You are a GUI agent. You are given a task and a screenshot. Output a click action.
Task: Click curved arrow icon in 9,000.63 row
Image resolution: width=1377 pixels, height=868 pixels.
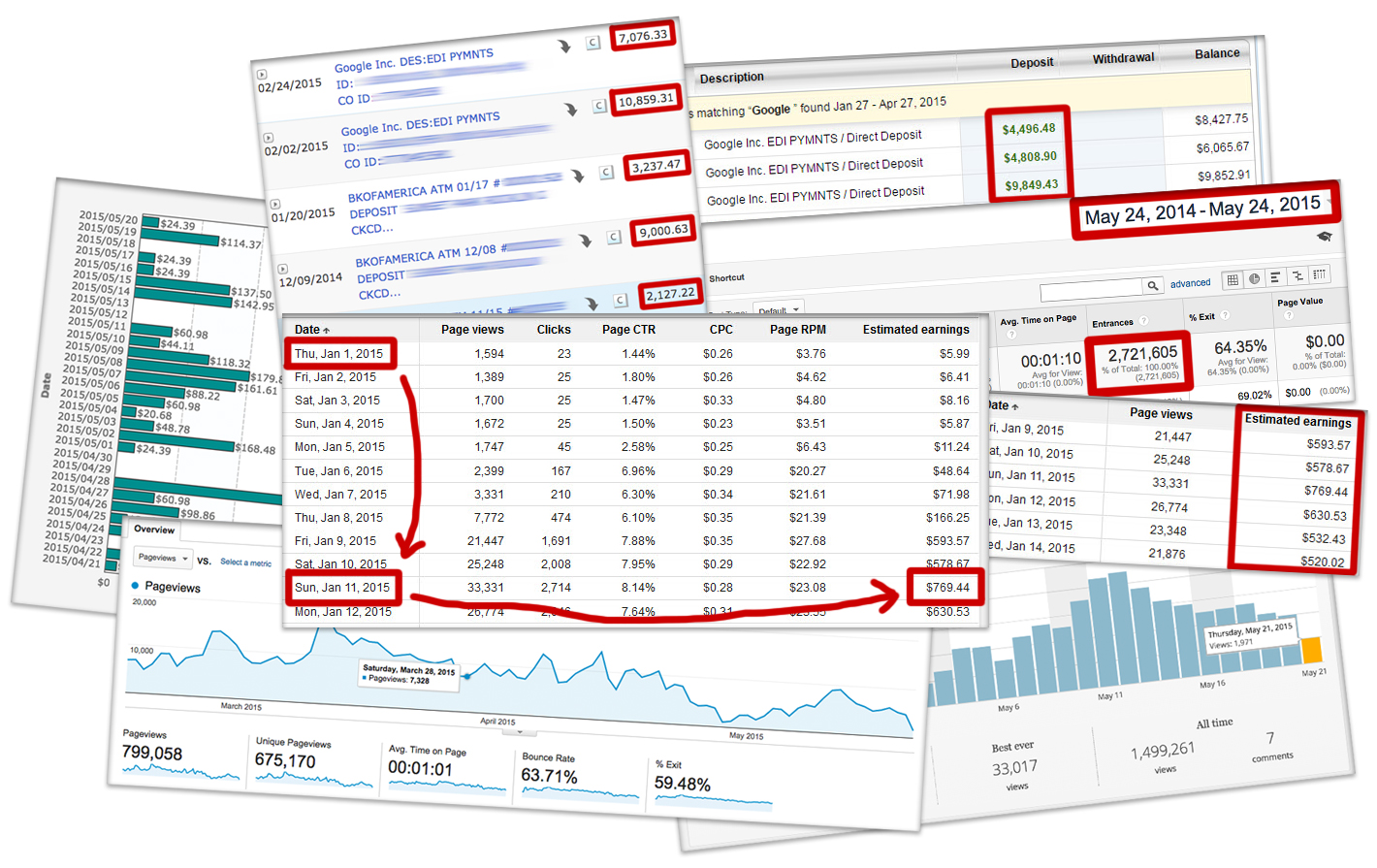(585, 240)
